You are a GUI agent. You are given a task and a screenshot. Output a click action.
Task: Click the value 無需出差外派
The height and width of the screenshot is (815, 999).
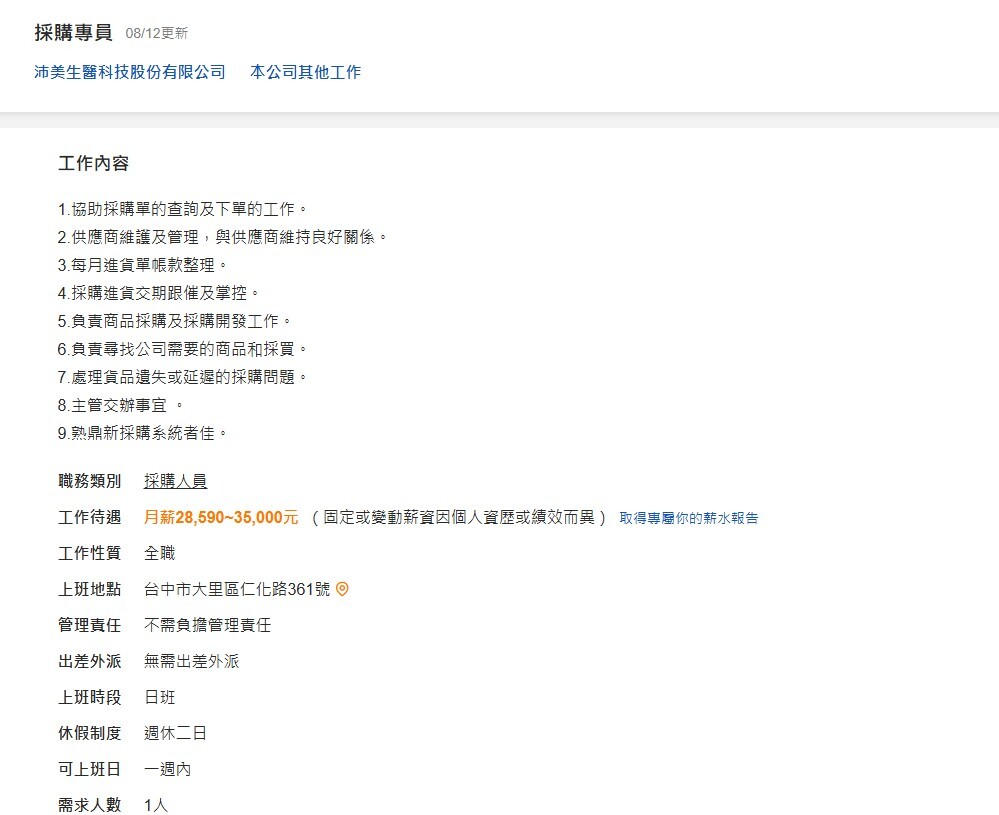pyautogui.click(x=192, y=661)
